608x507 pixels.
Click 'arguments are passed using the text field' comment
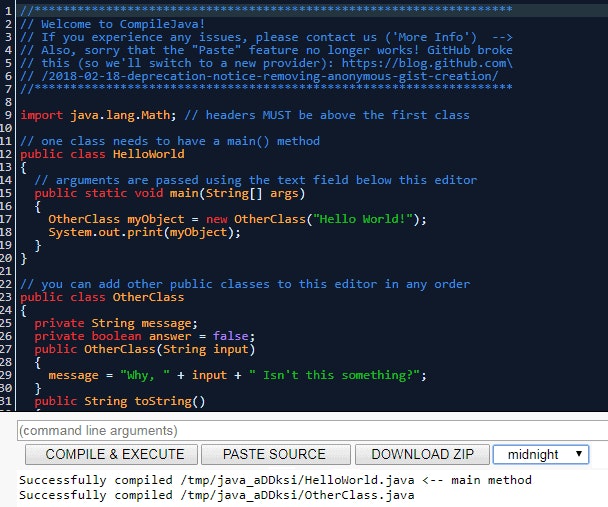tap(256, 180)
